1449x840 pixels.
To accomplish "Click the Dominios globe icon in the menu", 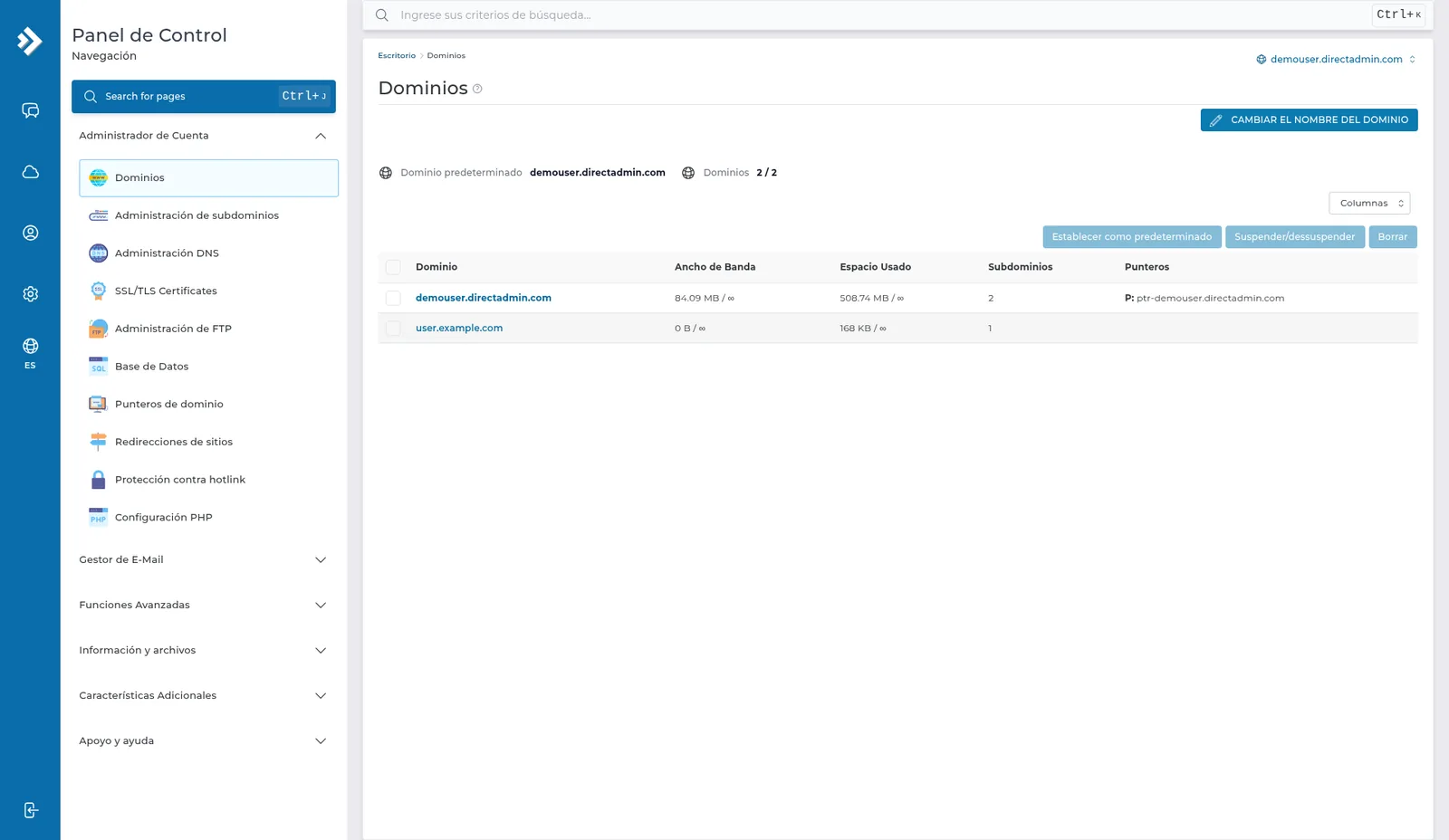I will (x=98, y=177).
